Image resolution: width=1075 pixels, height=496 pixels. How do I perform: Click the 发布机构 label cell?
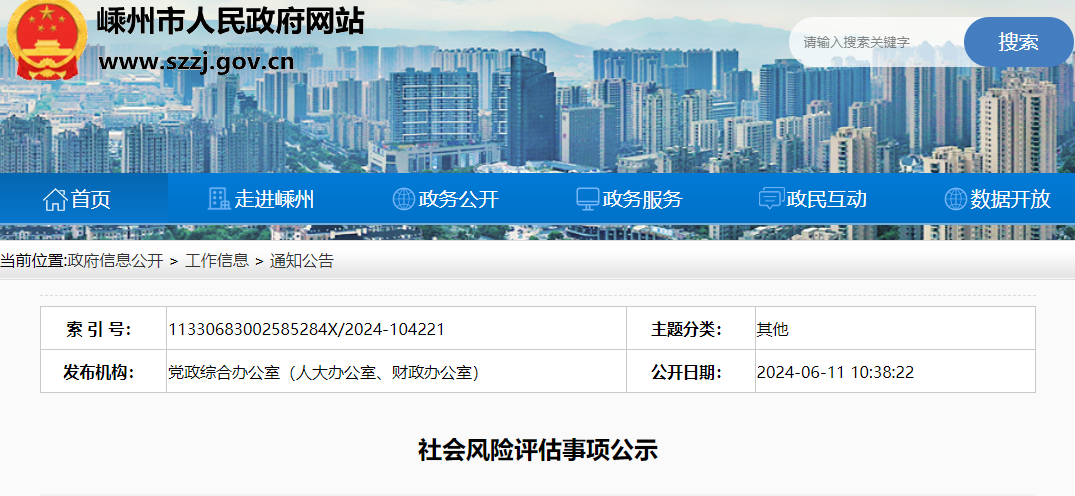[104, 372]
